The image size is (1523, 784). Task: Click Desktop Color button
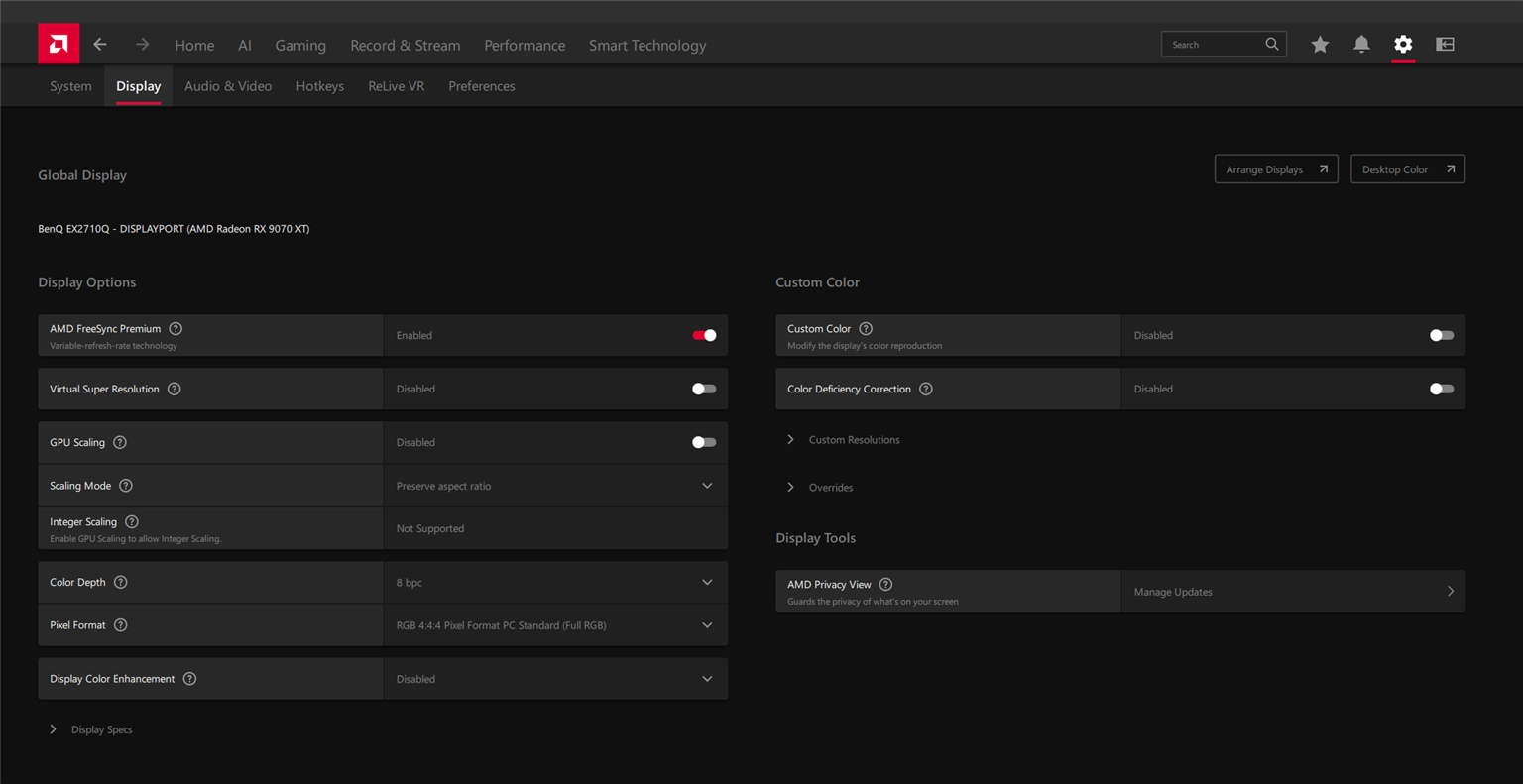pyautogui.click(x=1408, y=168)
